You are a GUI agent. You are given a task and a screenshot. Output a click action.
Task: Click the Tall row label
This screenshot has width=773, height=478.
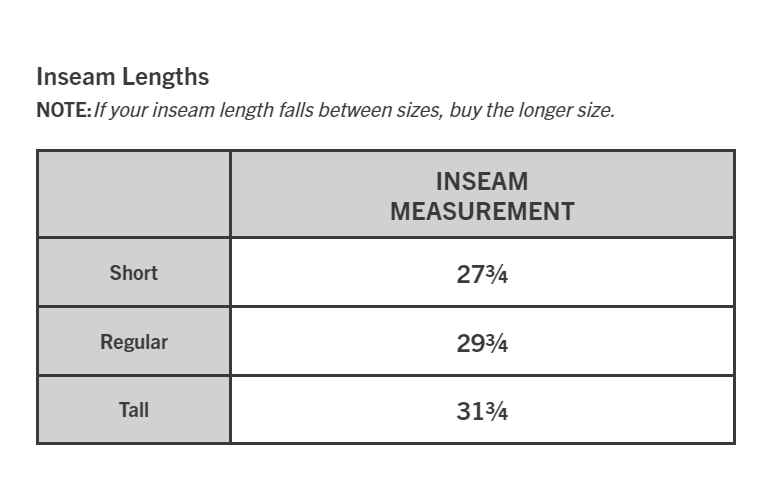134,410
